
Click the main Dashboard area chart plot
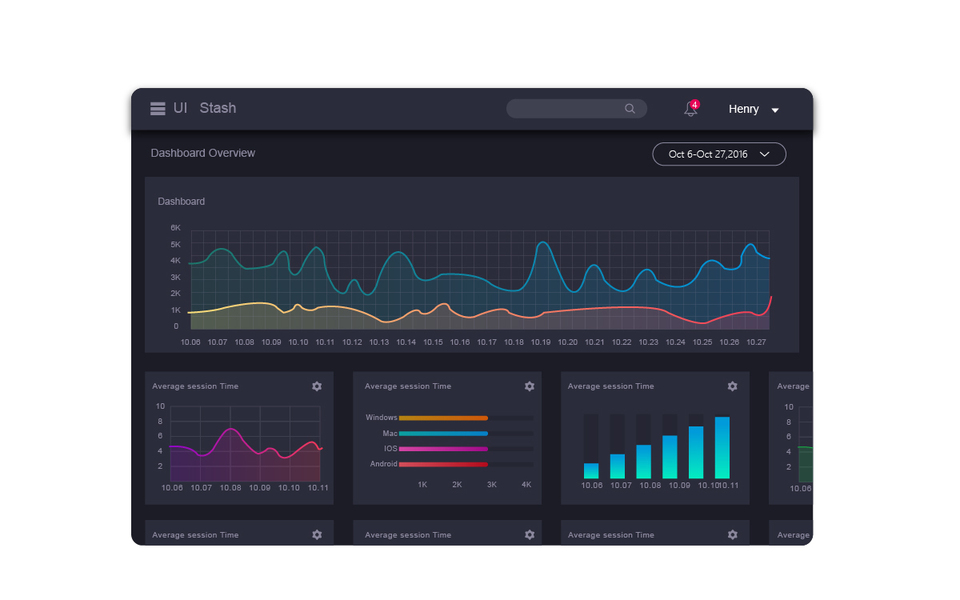[x=480, y=280]
